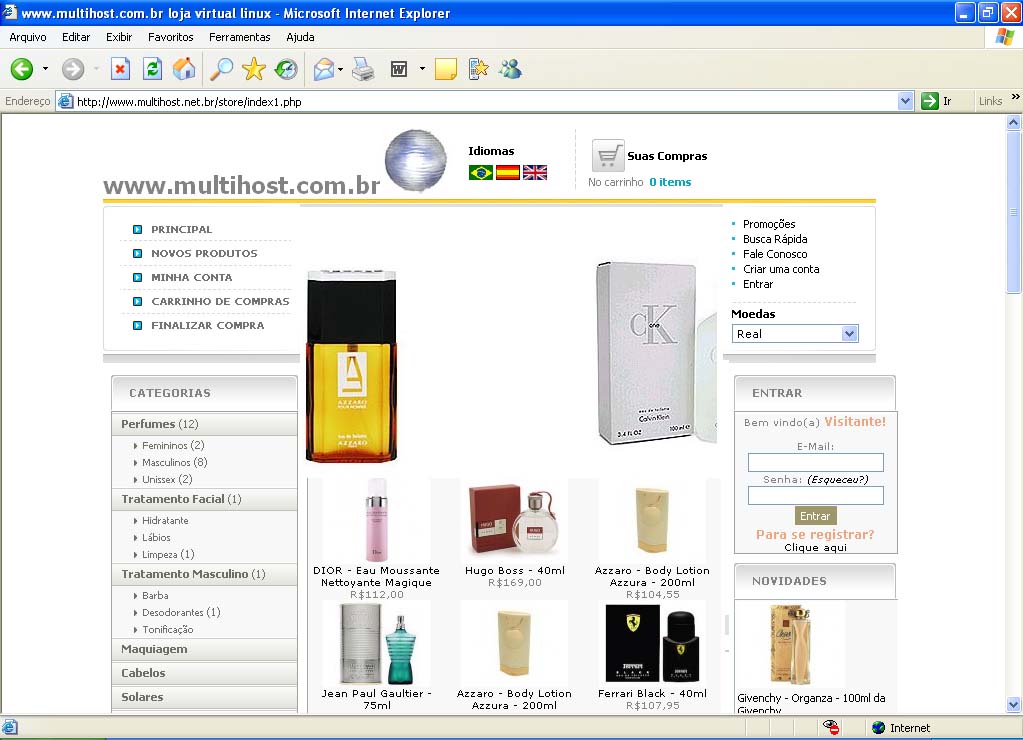This screenshot has height=740, width=1023.
Task: Open the History icon
Action: [x=286, y=69]
